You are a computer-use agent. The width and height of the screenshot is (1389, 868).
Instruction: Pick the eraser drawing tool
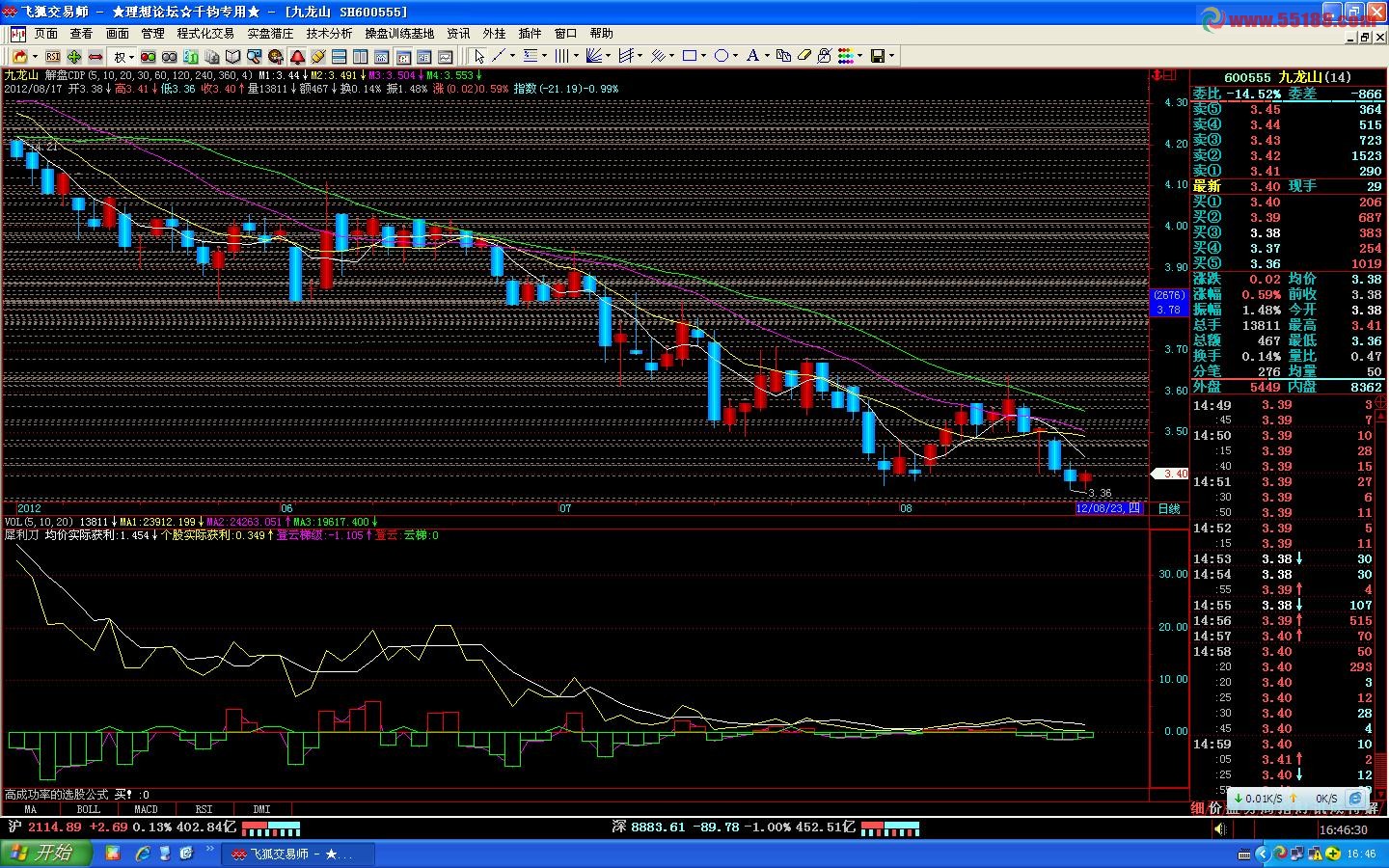[804, 57]
